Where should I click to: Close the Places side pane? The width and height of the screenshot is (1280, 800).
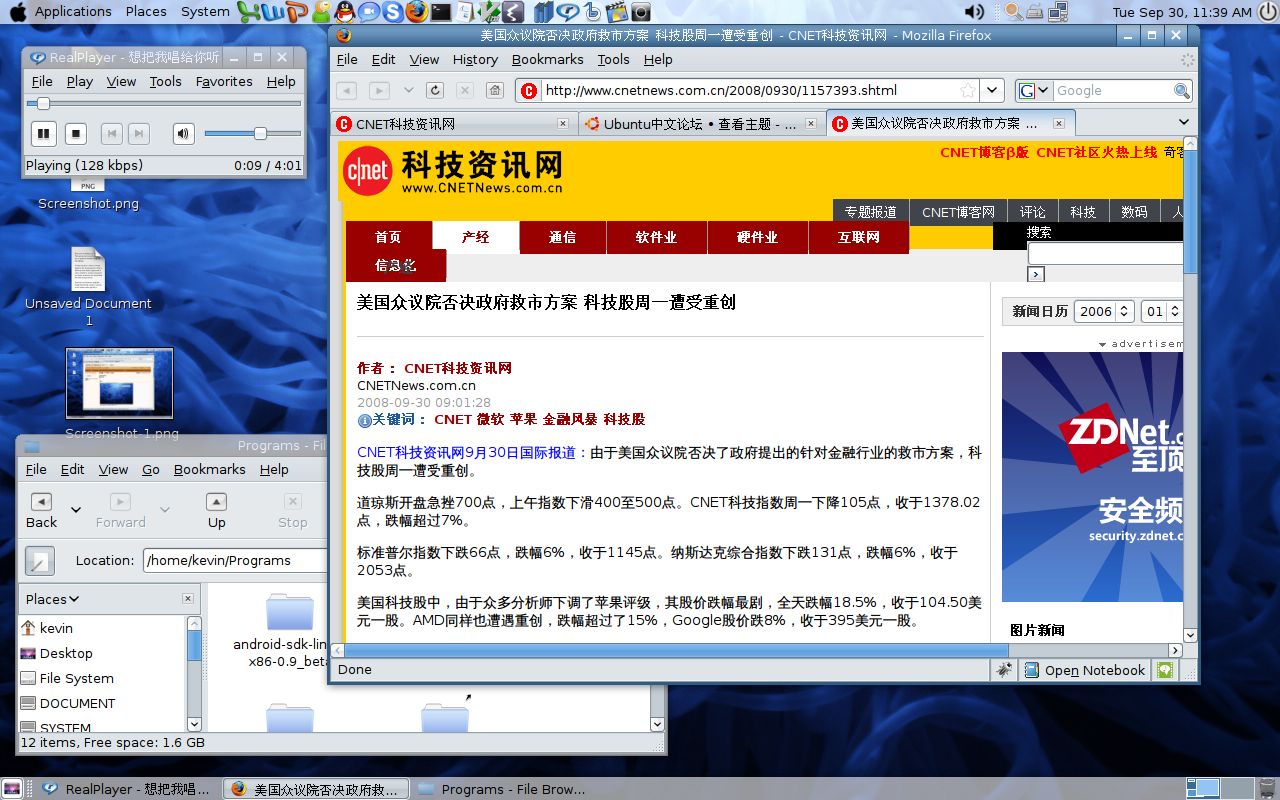pos(188,599)
